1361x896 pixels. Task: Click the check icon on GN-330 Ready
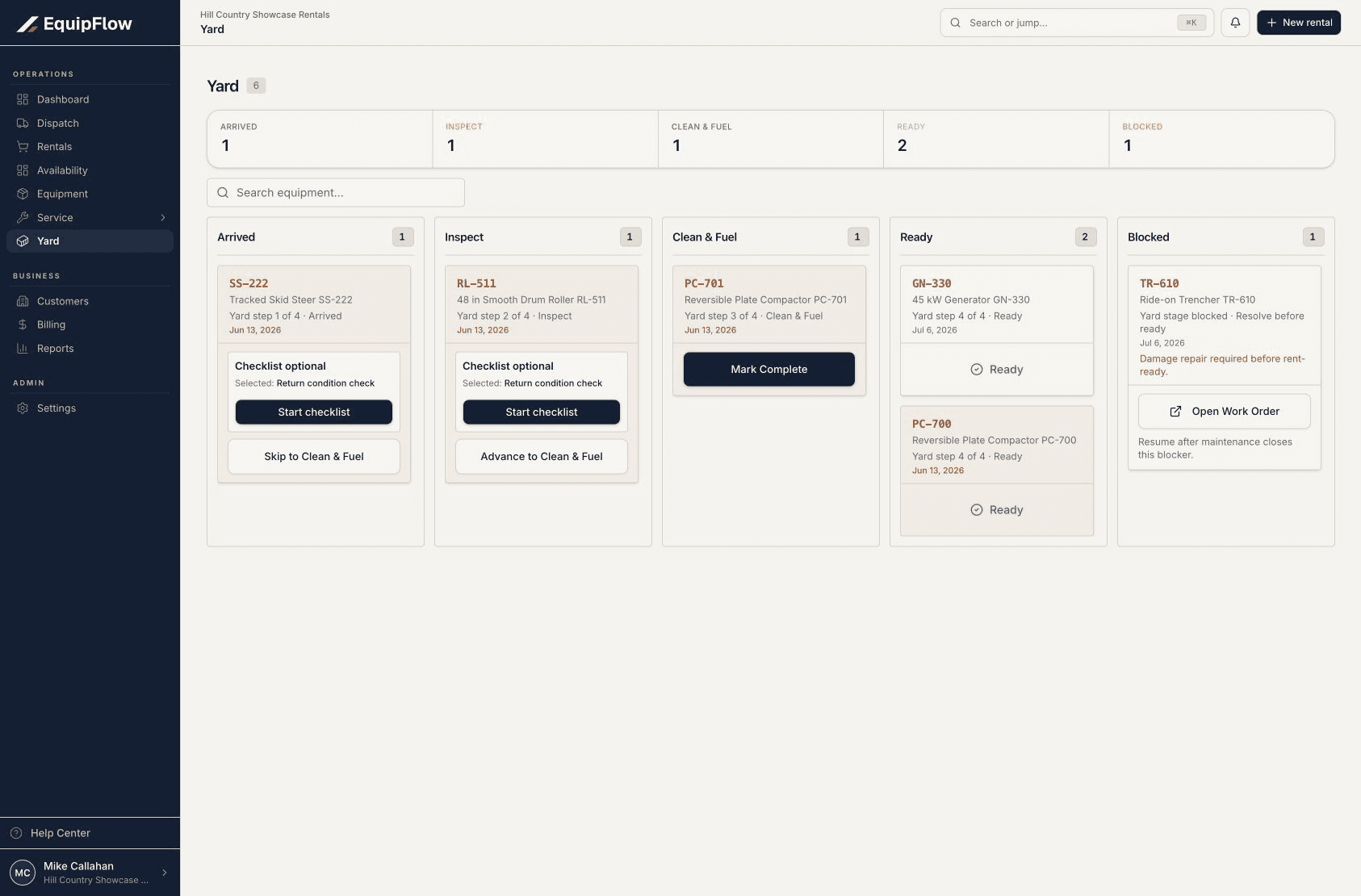977,370
